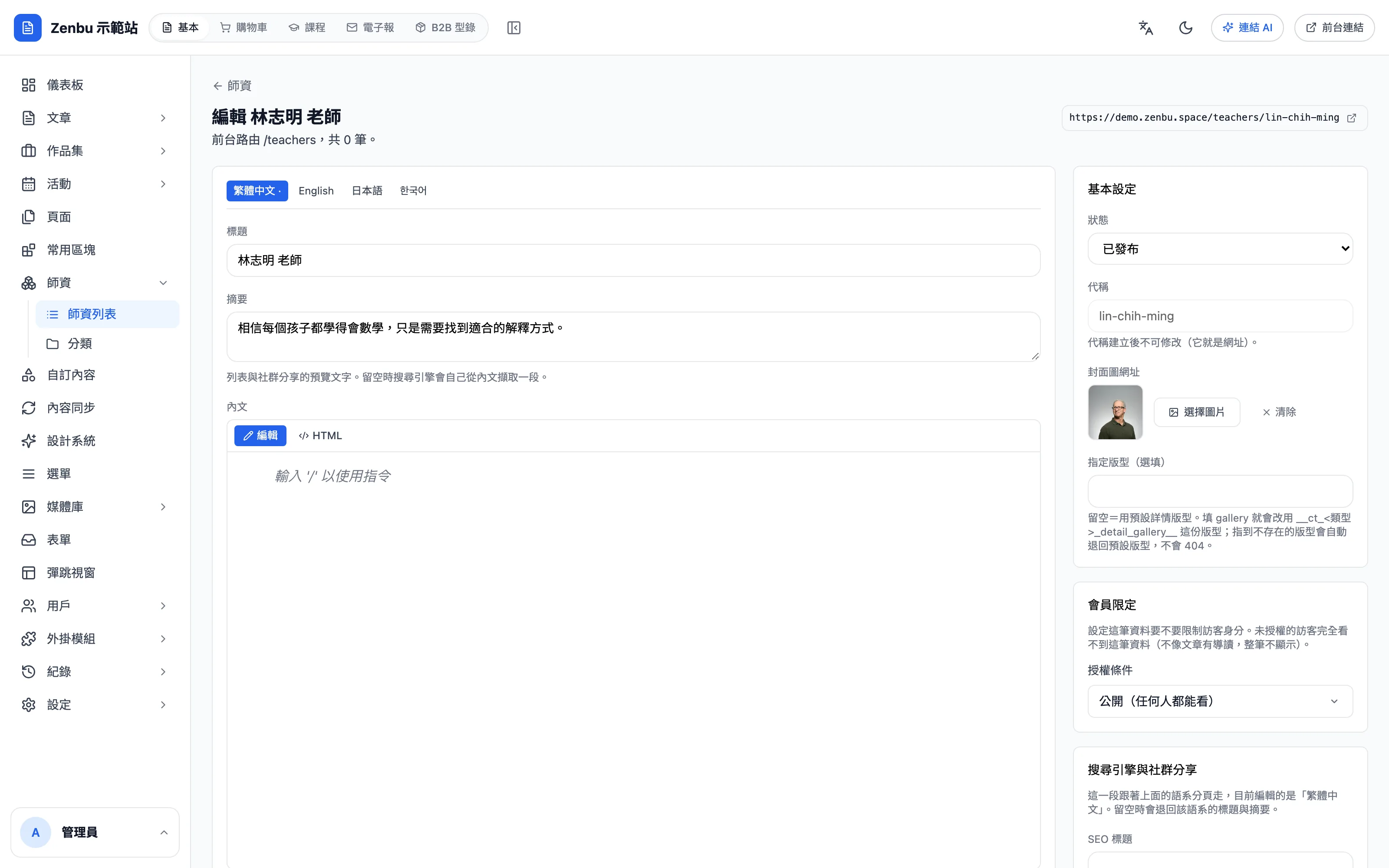Switch to the 日本語 language tab
The height and width of the screenshot is (868, 1389).
click(x=367, y=191)
